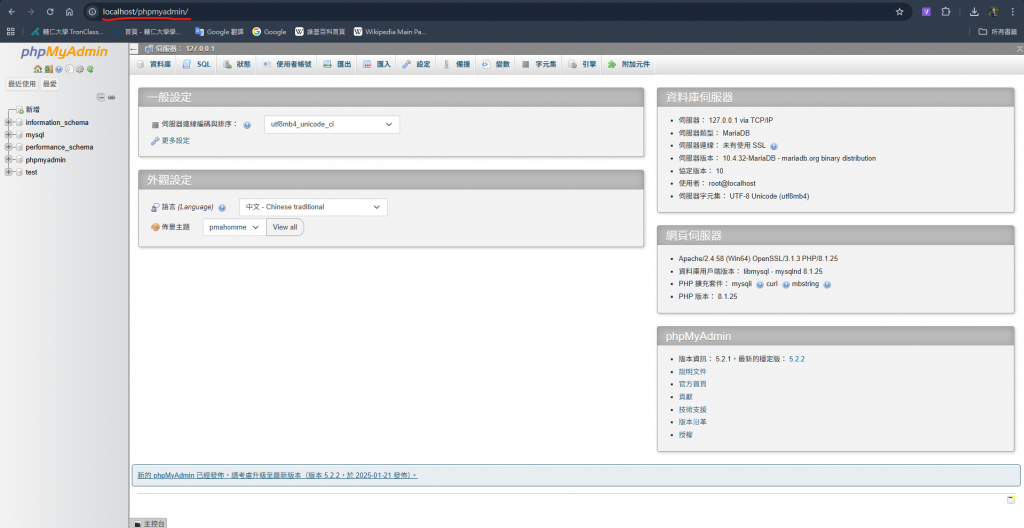
Task: Open the utf8mb4_unicode_ci collation dropdown
Action: tap(332, 124)
